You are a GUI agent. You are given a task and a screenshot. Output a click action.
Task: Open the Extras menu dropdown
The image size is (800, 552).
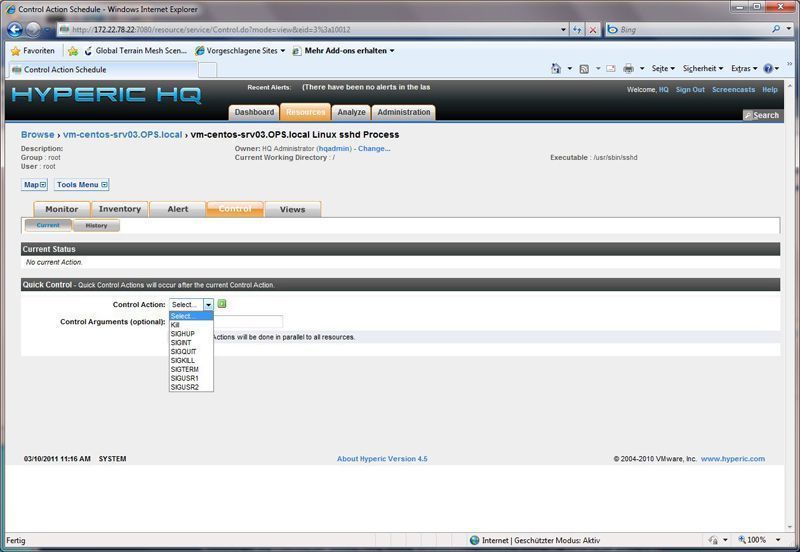tap(744, 68)
